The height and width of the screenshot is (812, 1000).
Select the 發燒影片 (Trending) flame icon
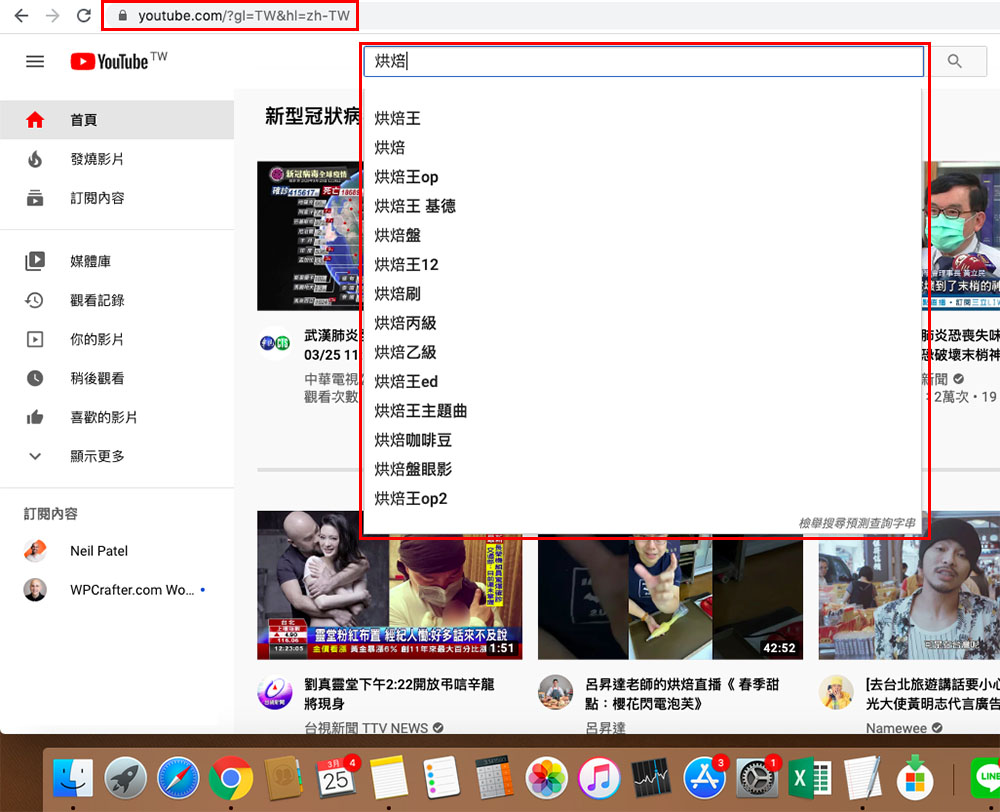(37, 158)
